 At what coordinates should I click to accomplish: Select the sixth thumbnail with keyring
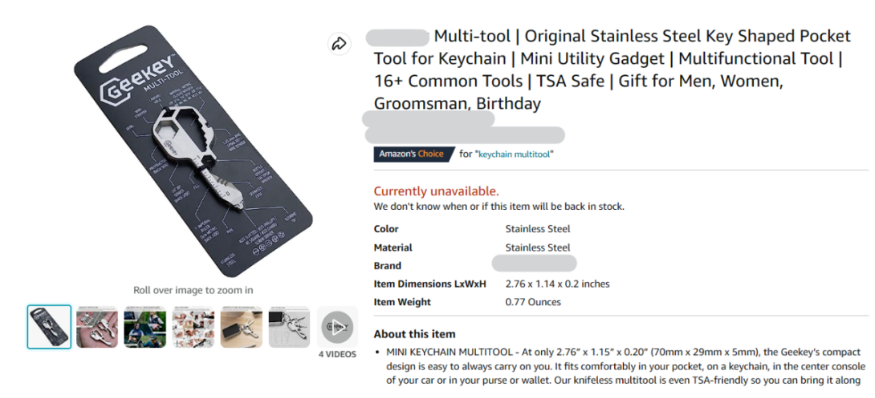point(289,327)
